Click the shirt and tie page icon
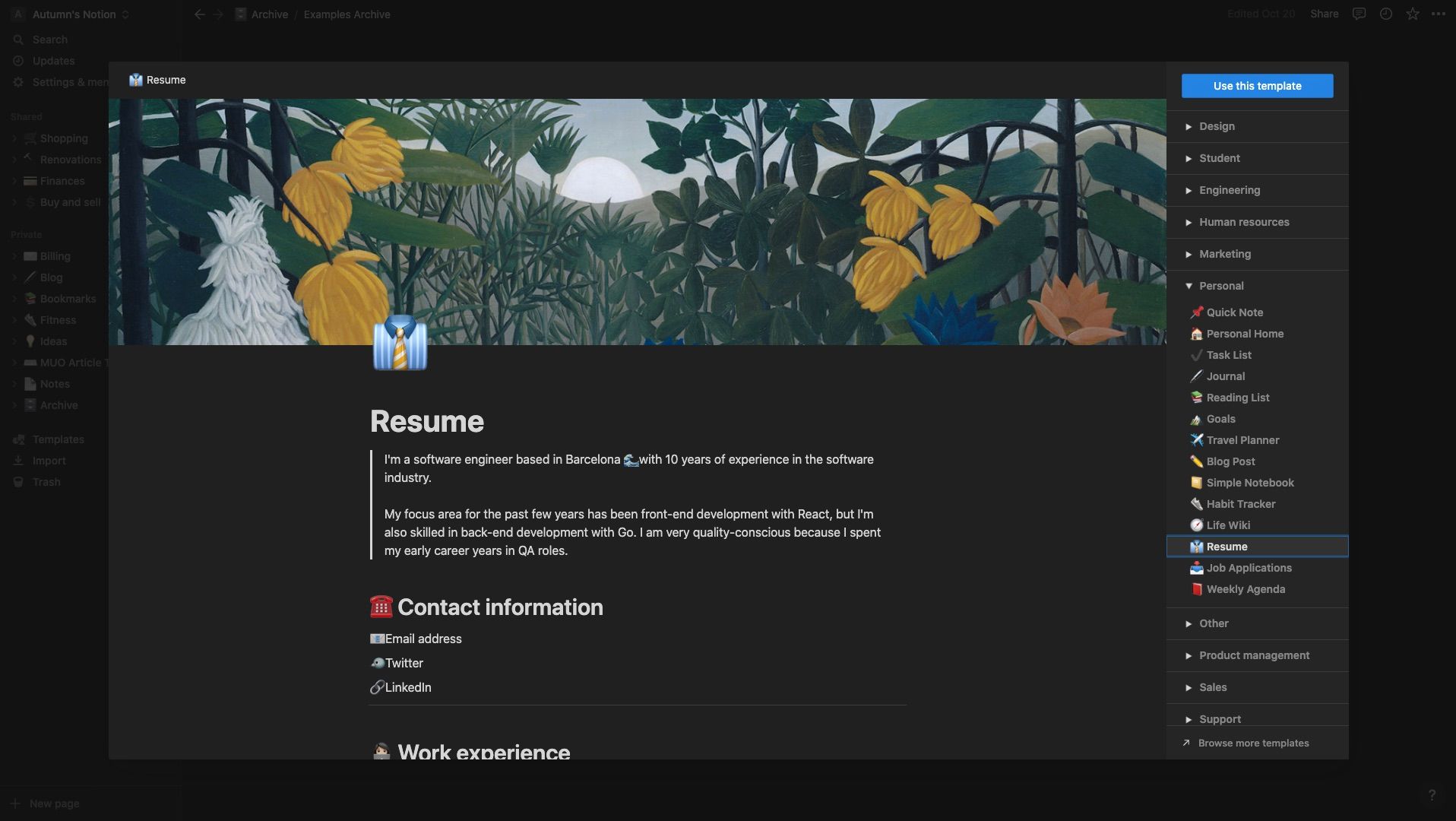Viewport: 1456px width, 821px height. point(400,343)
